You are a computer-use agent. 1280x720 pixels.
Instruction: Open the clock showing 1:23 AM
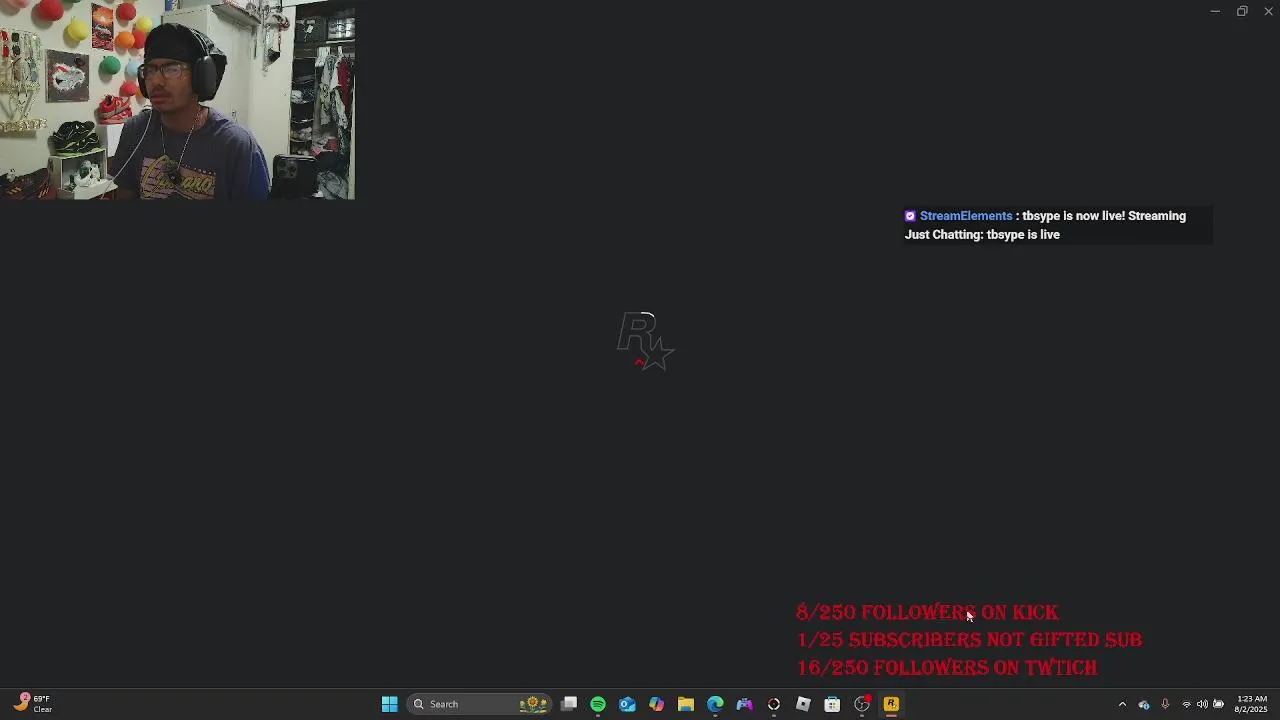pyautogui.click(x=1252, y=704)
